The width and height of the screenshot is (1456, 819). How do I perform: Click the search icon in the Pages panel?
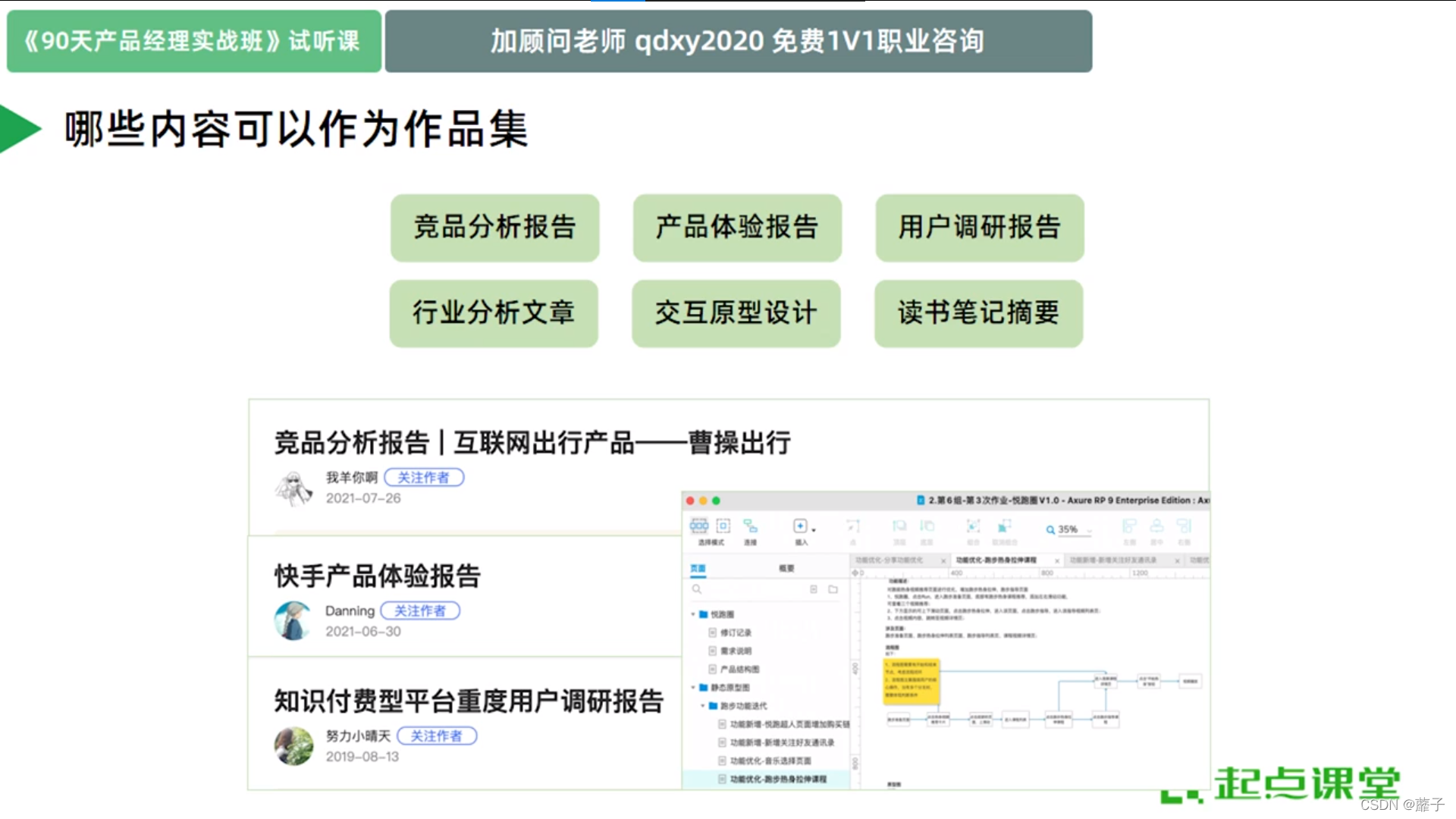697,589
